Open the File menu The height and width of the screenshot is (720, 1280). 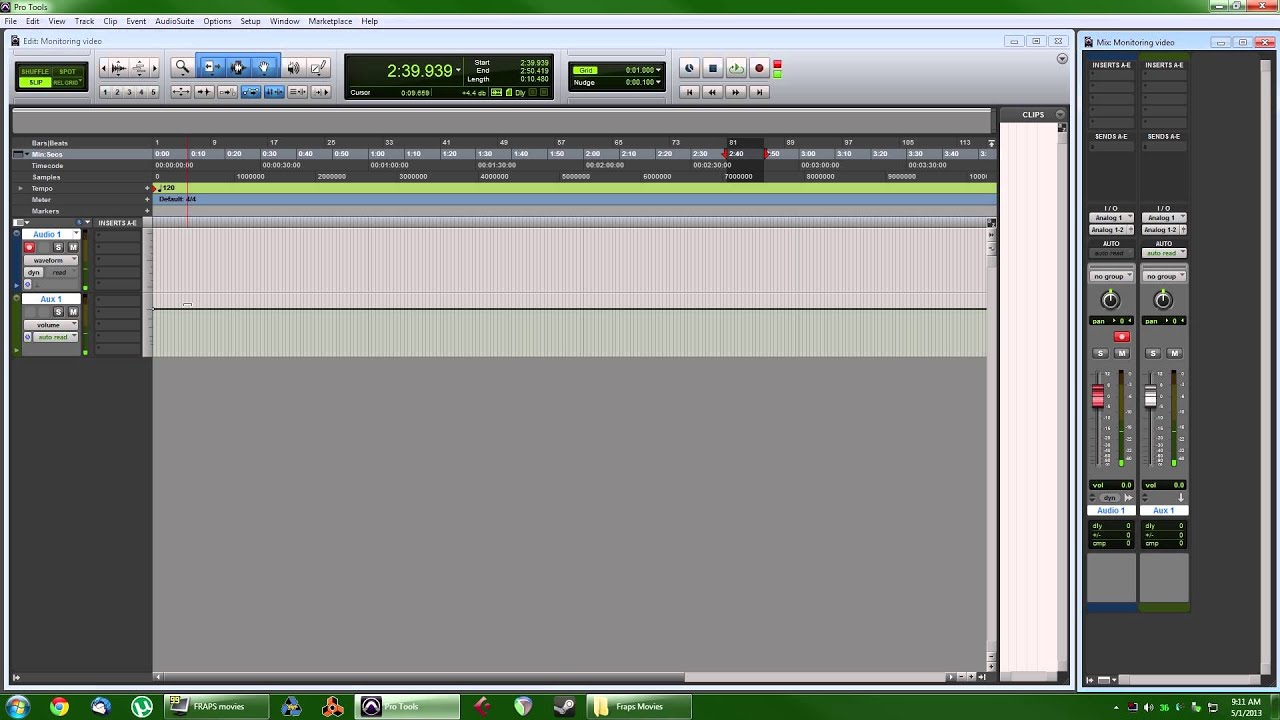click(x=11, y=21)
